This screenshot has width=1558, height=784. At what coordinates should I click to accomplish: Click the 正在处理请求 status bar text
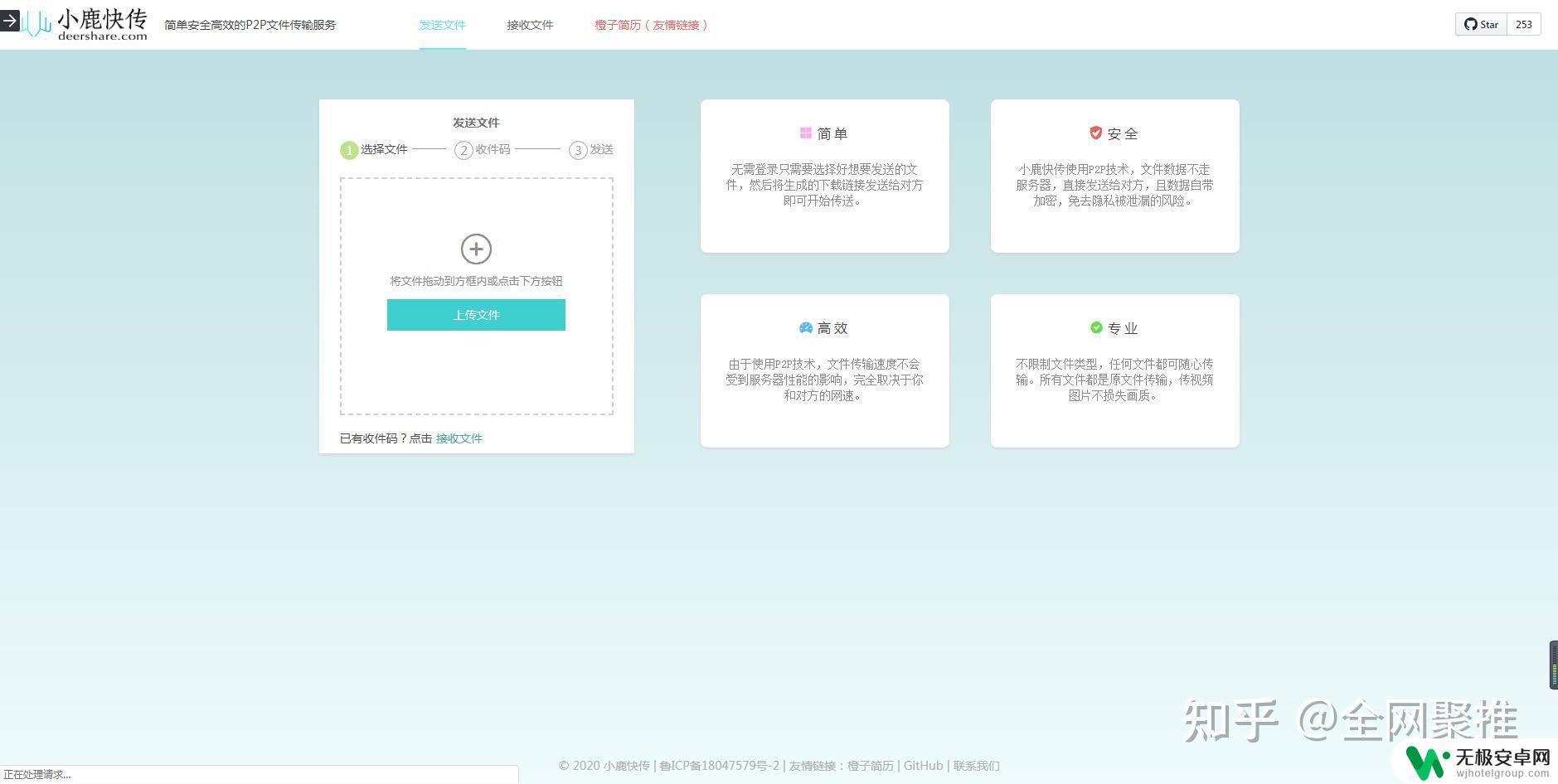[37, 774]
